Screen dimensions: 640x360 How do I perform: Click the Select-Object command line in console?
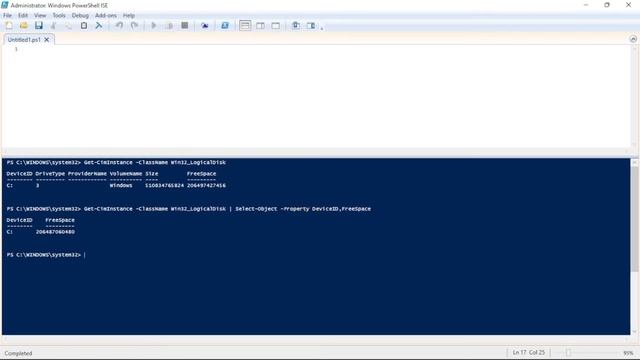pyautogui.click(x=189, y=209)
